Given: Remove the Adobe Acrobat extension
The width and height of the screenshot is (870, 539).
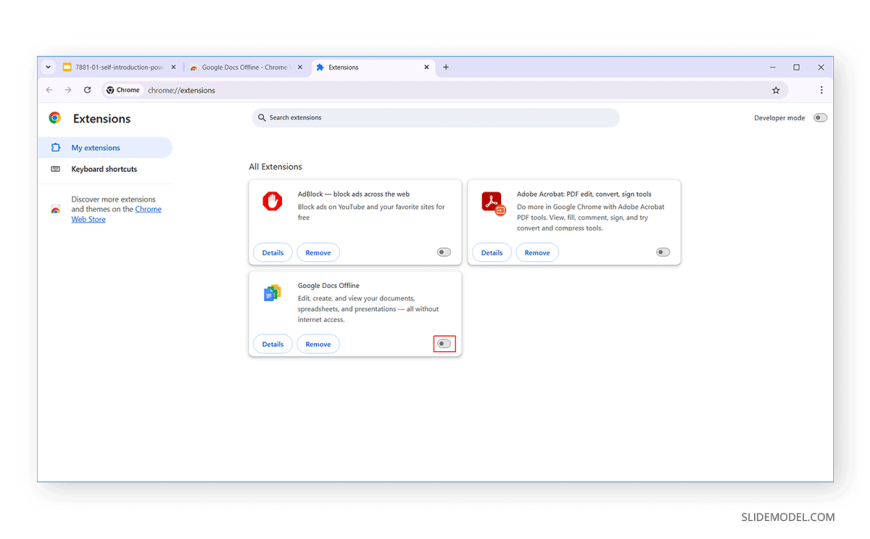Looking at the screenshot, I should point(537,253).
